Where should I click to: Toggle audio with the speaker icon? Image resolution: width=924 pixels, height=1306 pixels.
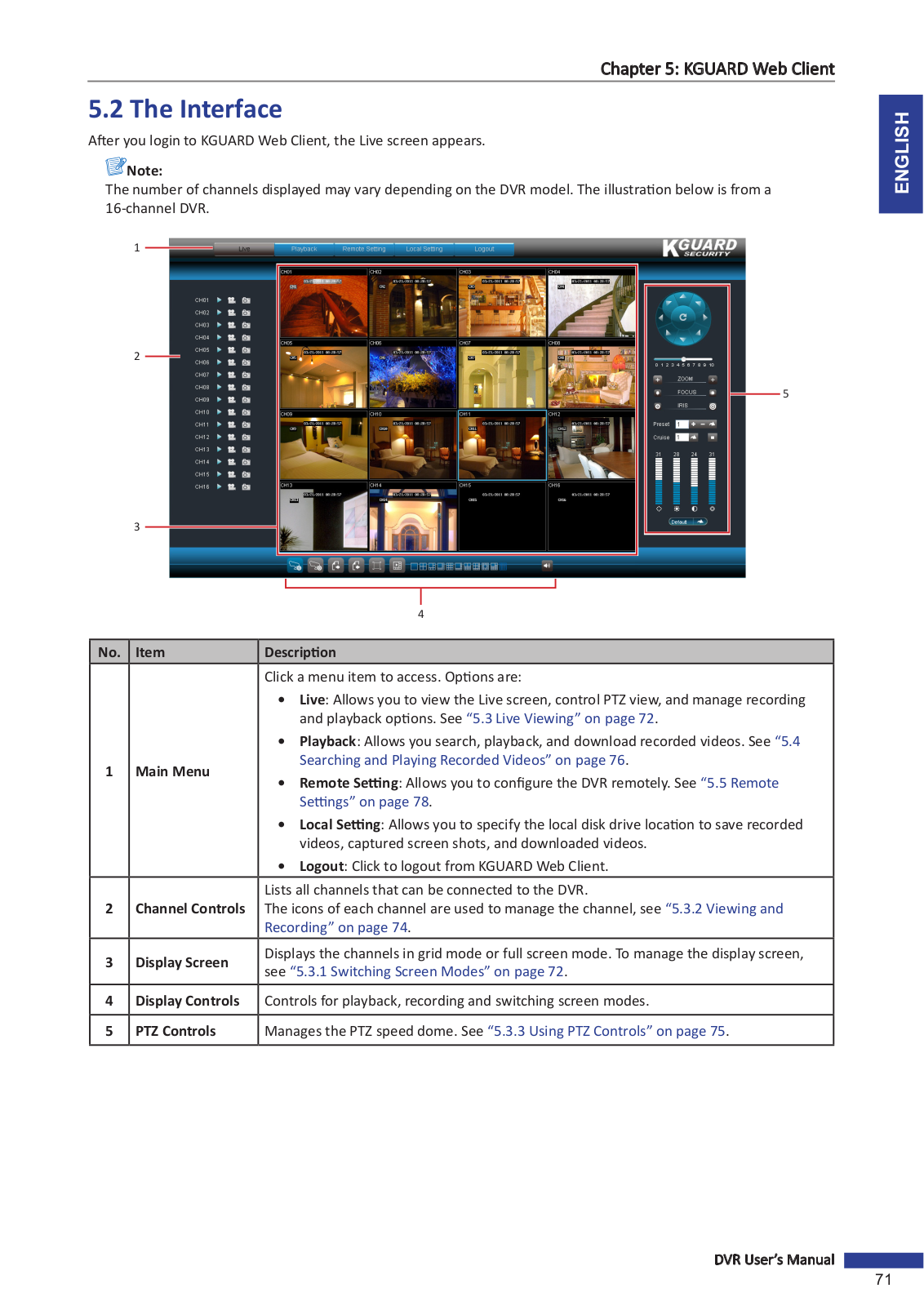click(x=547, y=566)
